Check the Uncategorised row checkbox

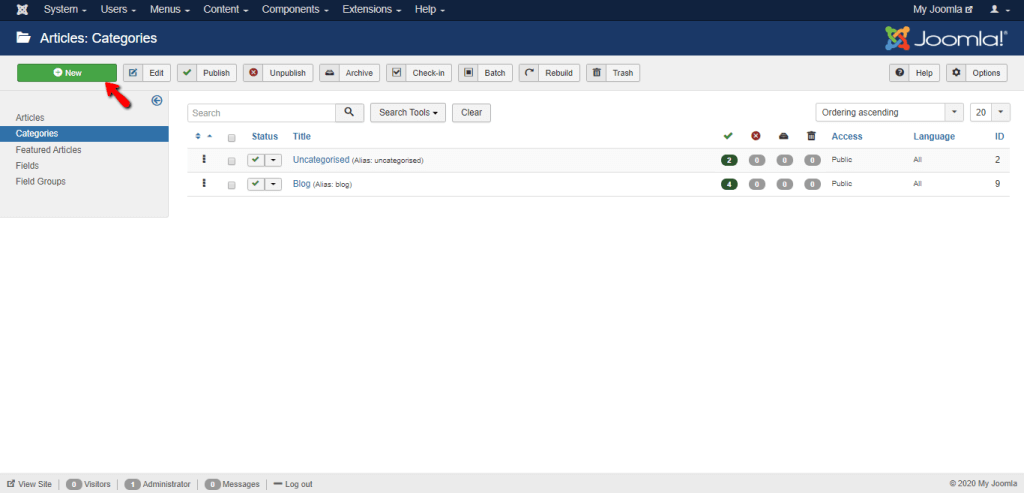(231, 161)
